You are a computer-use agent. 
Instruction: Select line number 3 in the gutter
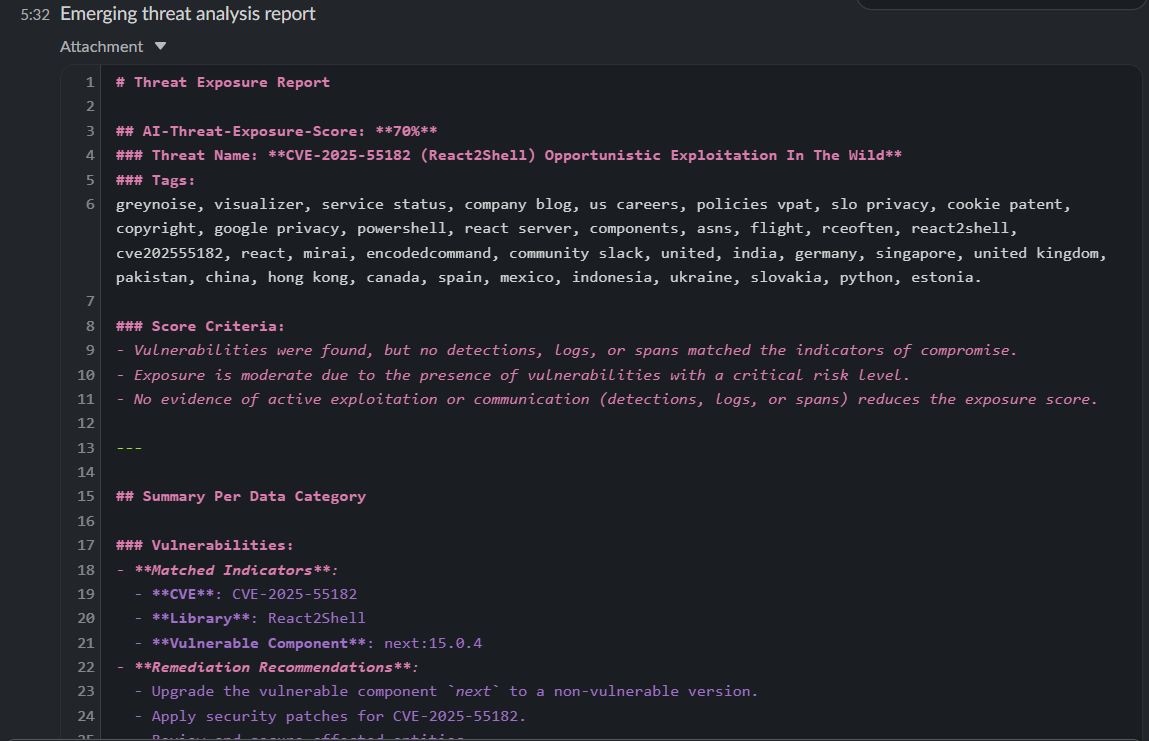pos(90,131)
